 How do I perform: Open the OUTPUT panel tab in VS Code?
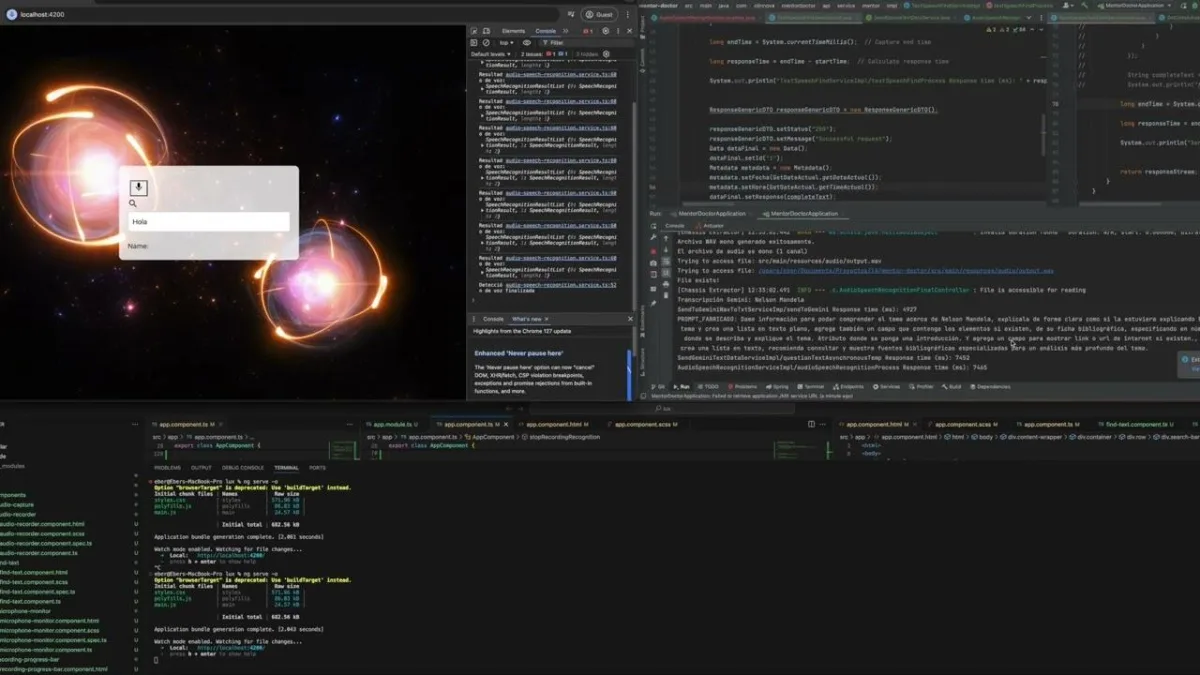[x=201, y=468]
